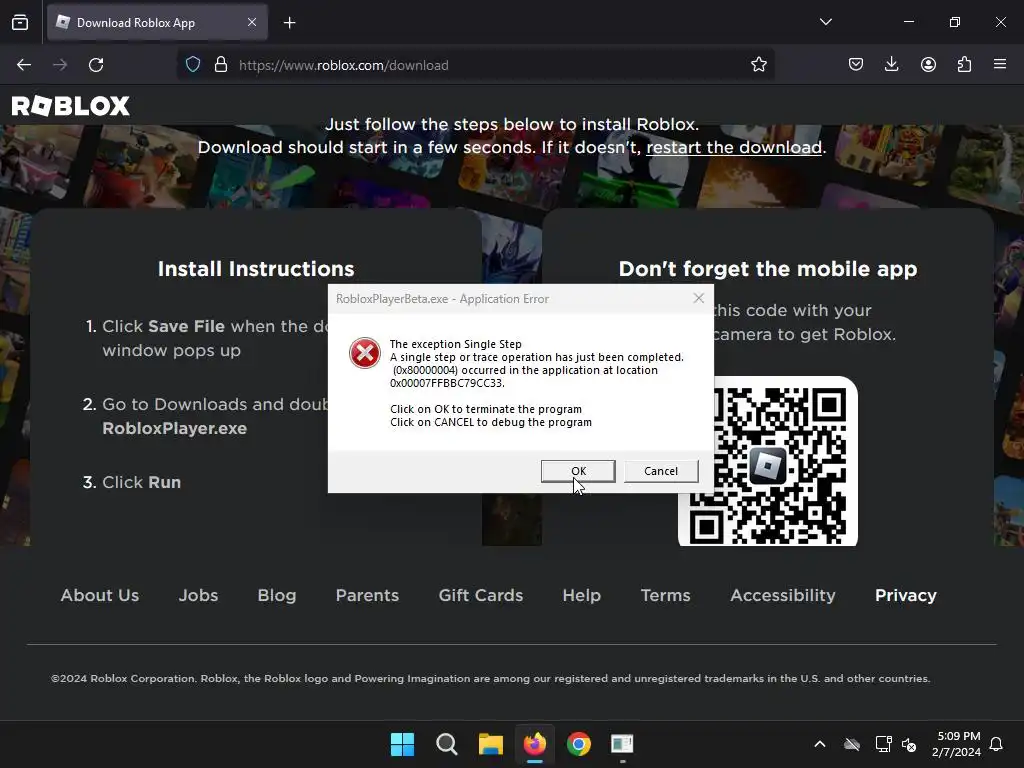The width and height of the screenshot is (1024, 768).
Task: Click muted volume tray icon
Action: tap(909, 744)
